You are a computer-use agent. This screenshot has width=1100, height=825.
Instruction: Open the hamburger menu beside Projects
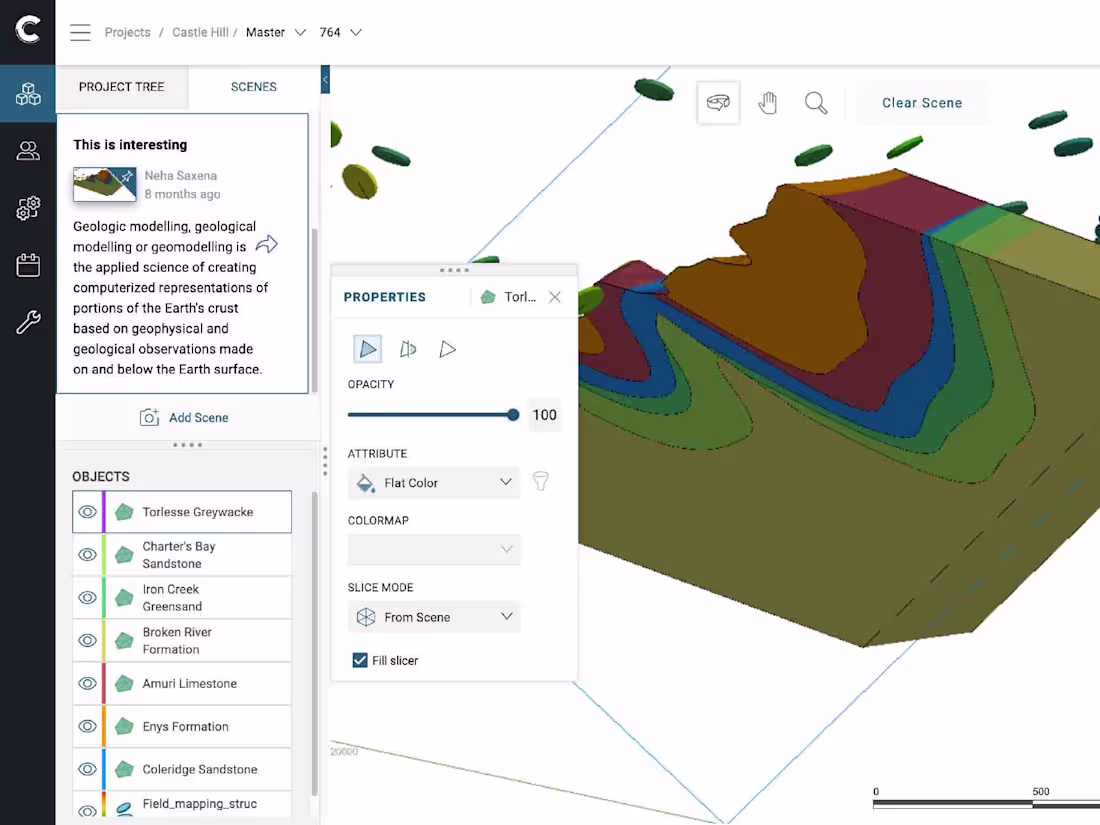point(80,31)
